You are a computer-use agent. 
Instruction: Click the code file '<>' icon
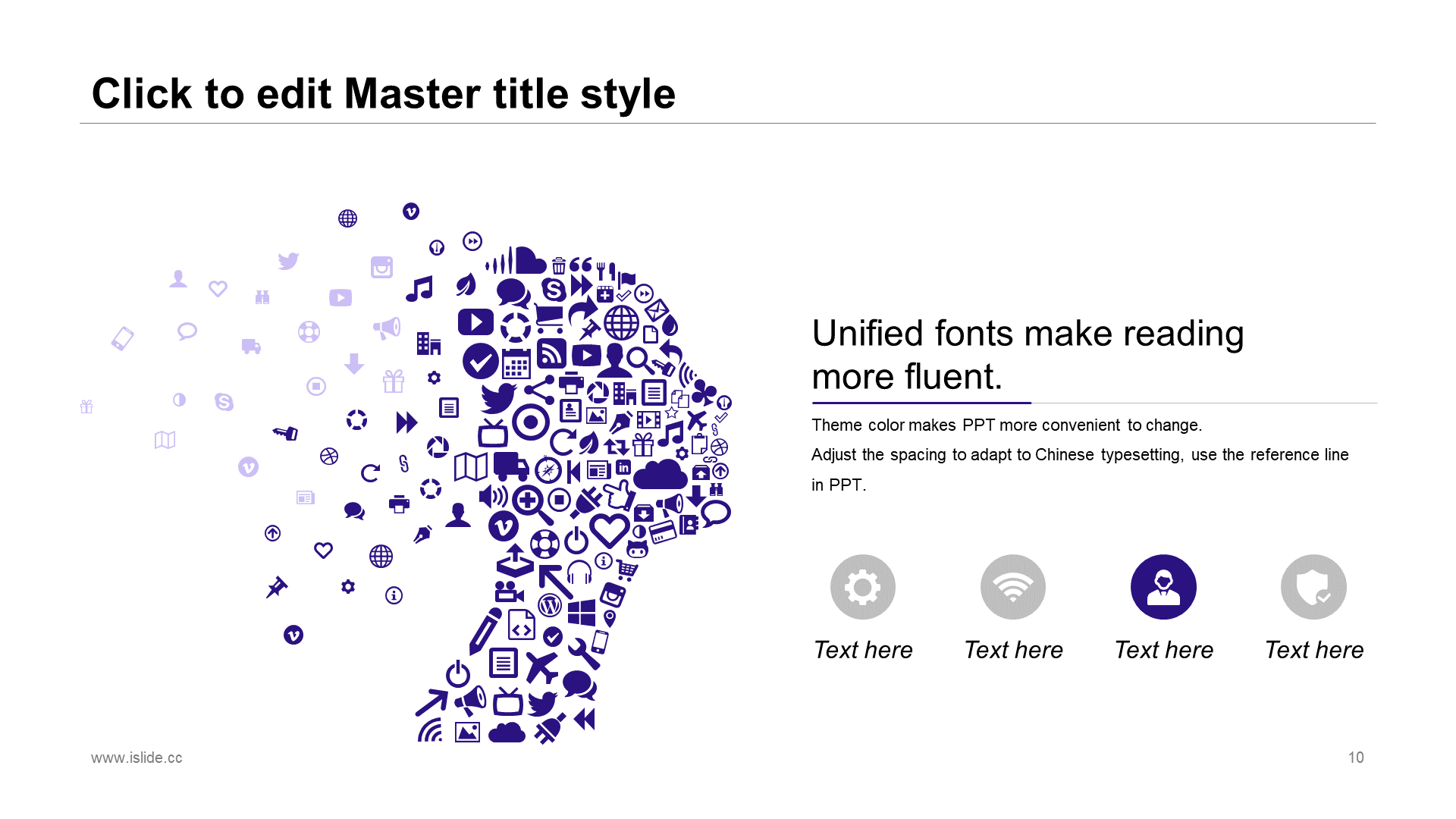click(x=521, y=625)
